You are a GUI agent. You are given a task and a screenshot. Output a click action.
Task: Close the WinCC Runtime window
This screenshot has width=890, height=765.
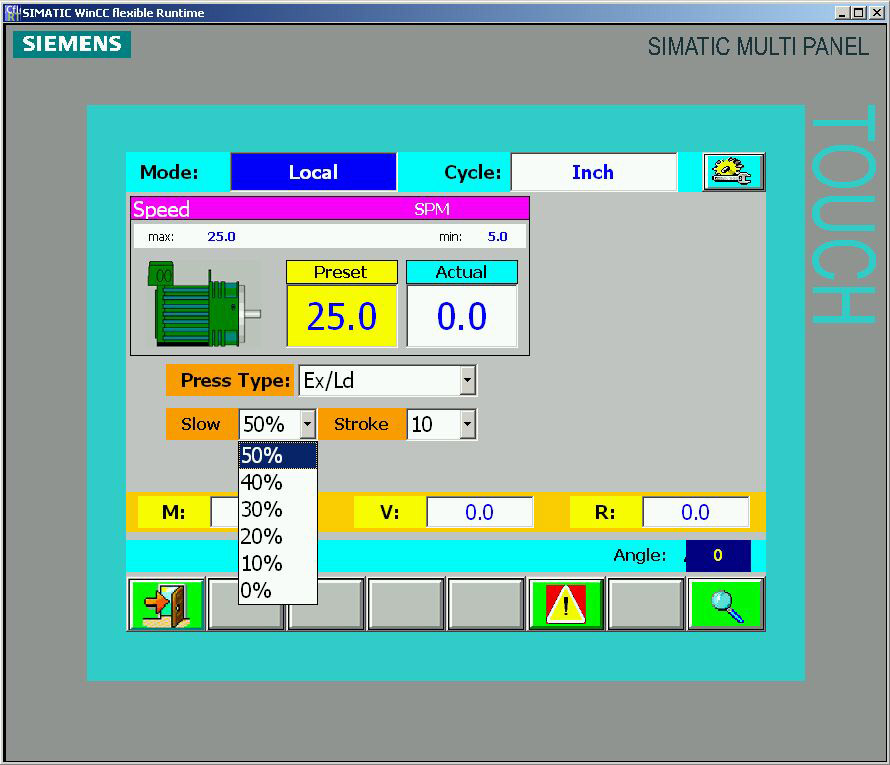tap(877, 12)
